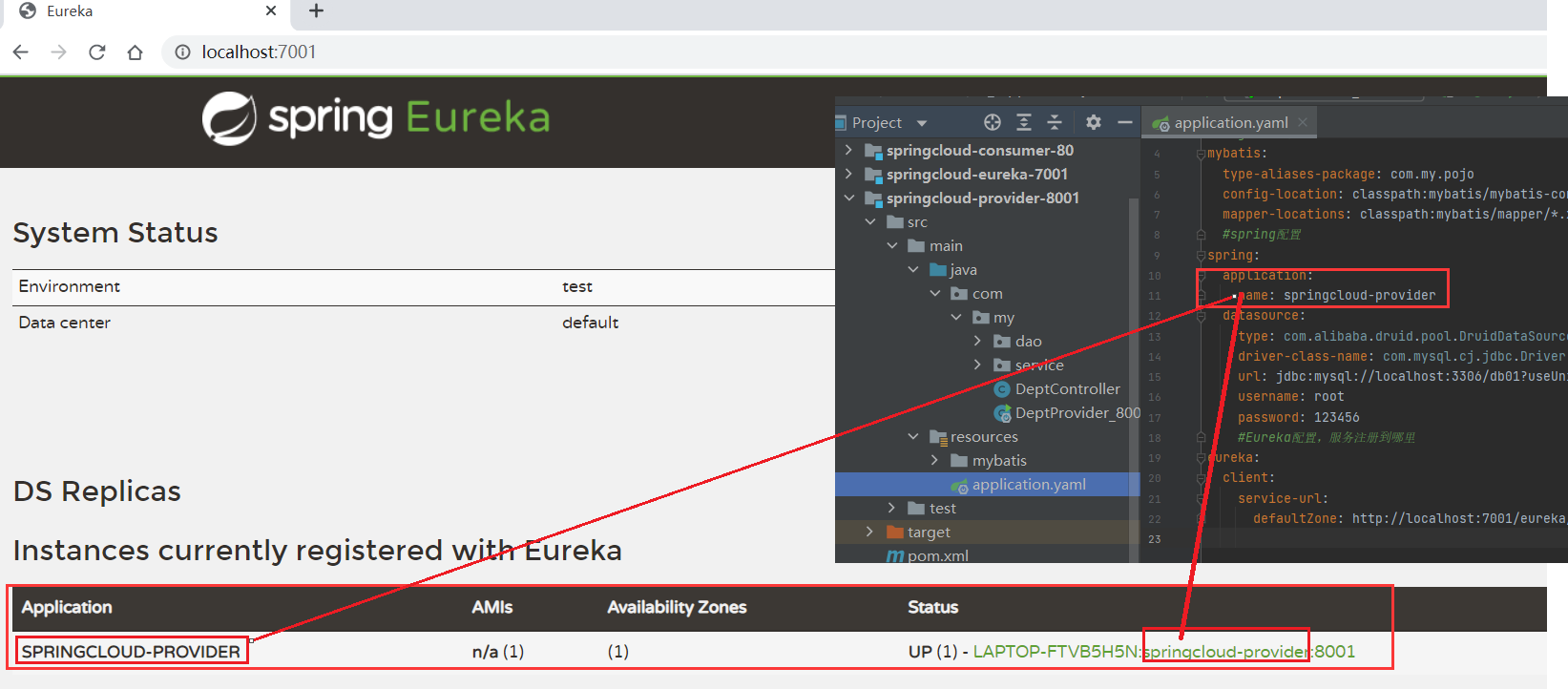Open Project panel settings gear
The width and height of the screenshot is (1568, 689).
1094,122
